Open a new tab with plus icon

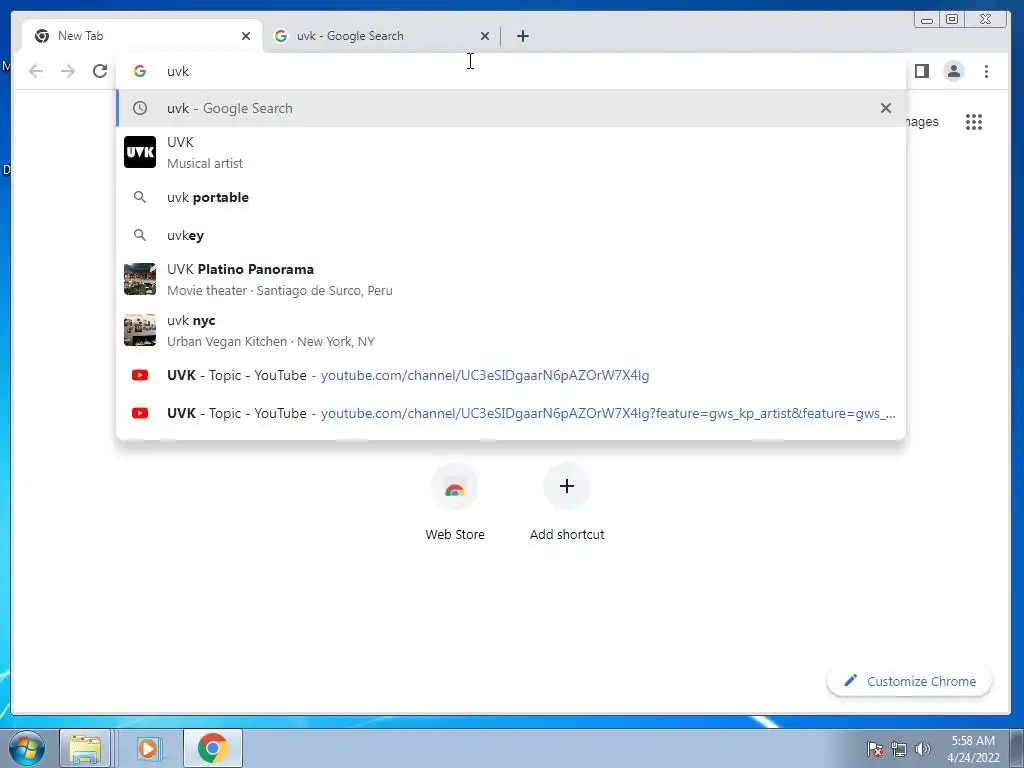tap(522, 36)
